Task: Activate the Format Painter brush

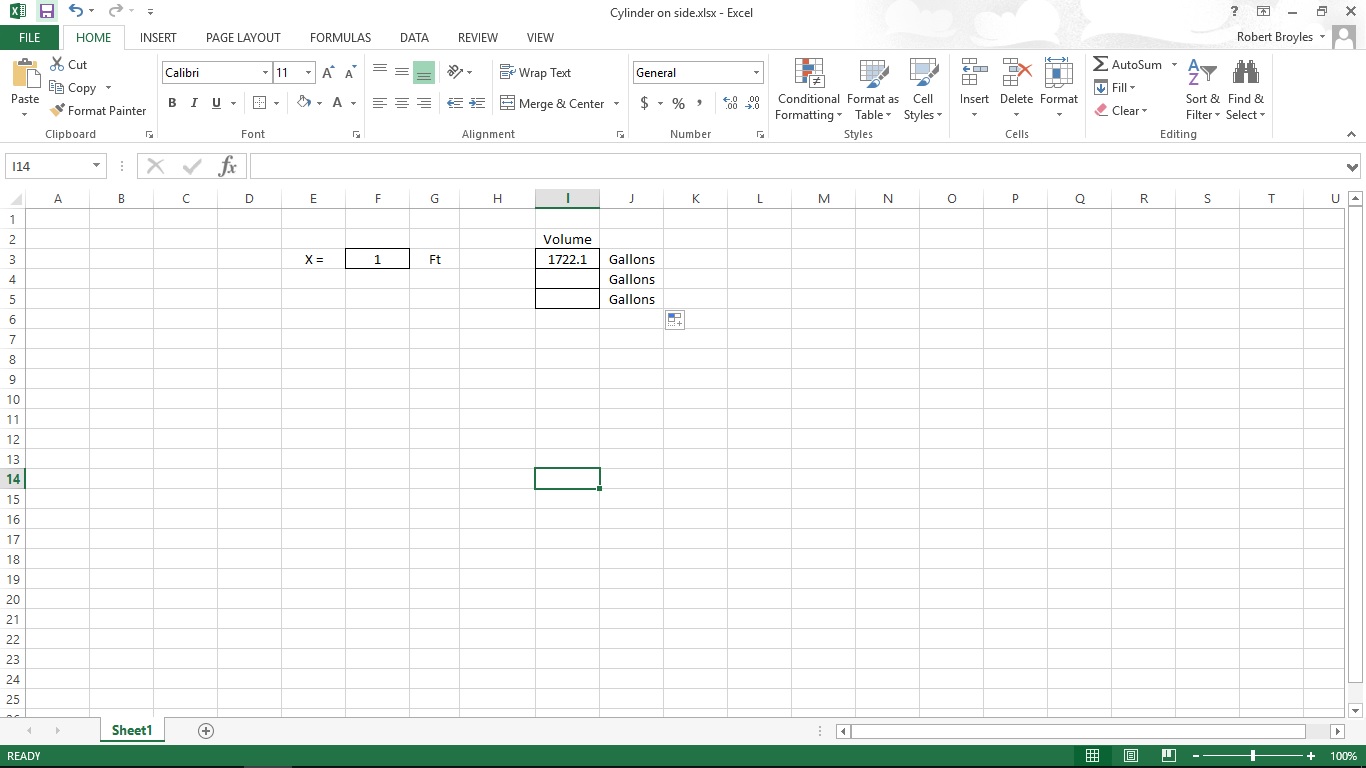Action: coord(98,111)
